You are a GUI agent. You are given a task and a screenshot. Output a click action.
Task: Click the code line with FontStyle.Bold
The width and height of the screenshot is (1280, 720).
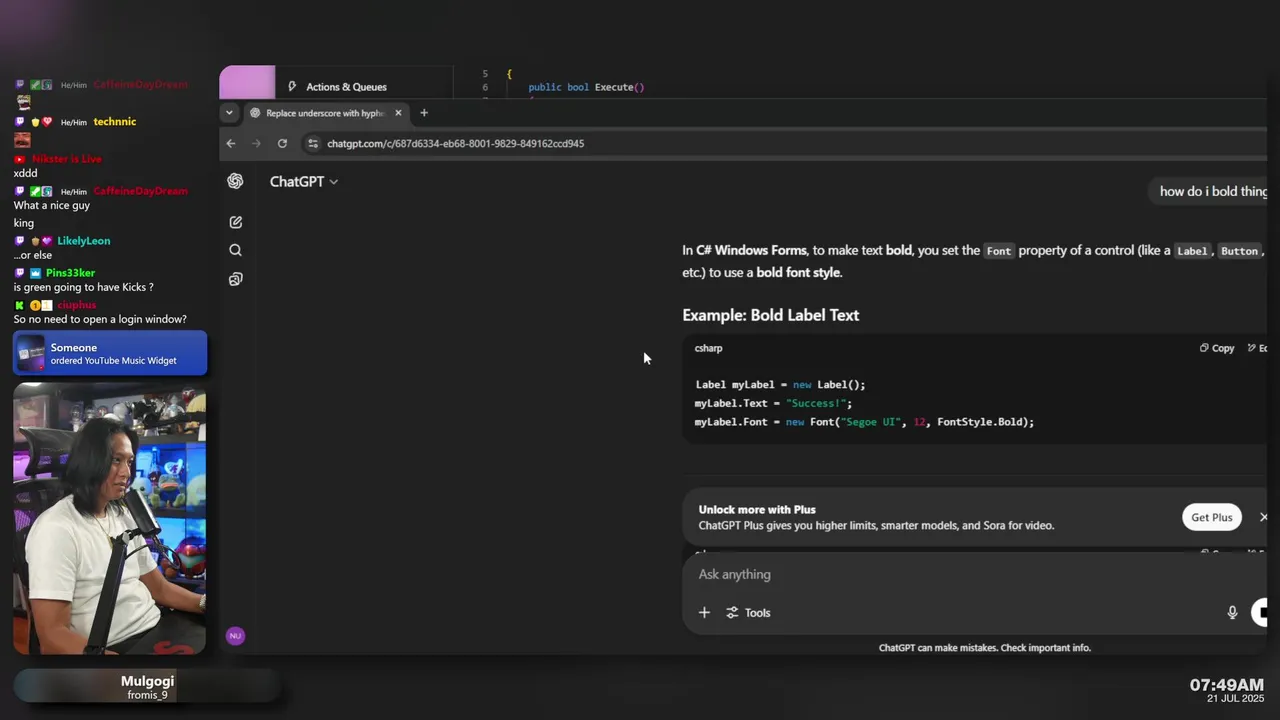[864, 422]
